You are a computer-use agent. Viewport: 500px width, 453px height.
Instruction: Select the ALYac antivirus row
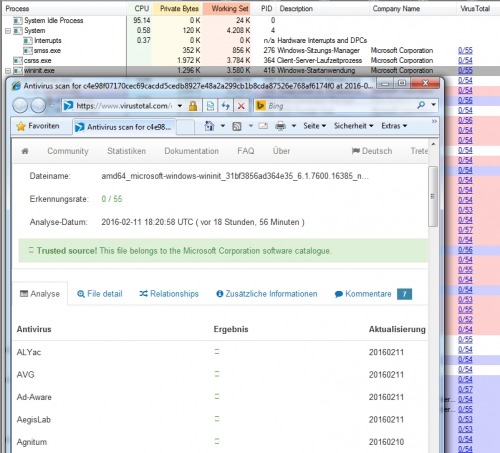coord(220,352)
